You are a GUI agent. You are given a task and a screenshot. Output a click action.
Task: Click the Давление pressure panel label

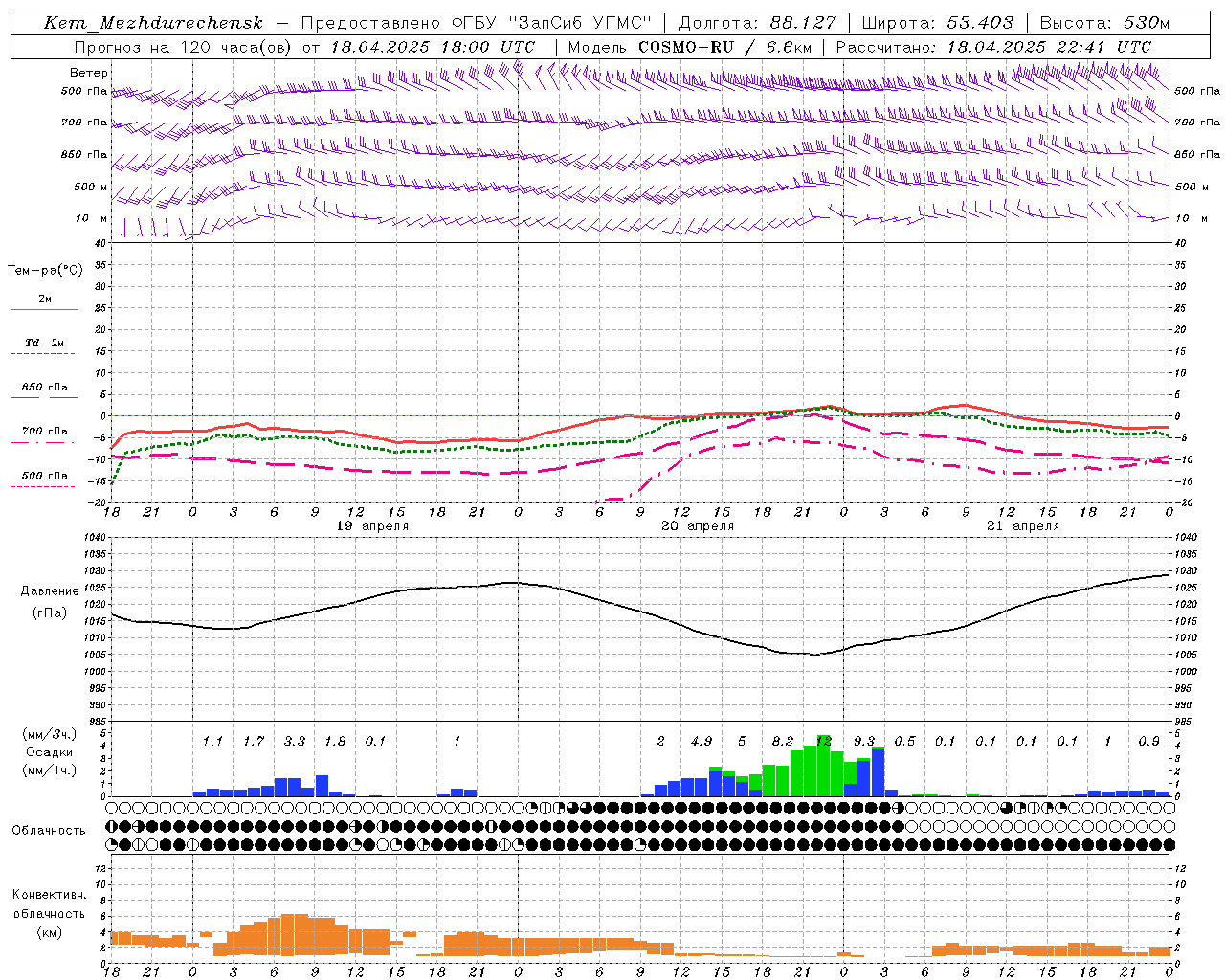click(50, 591)
